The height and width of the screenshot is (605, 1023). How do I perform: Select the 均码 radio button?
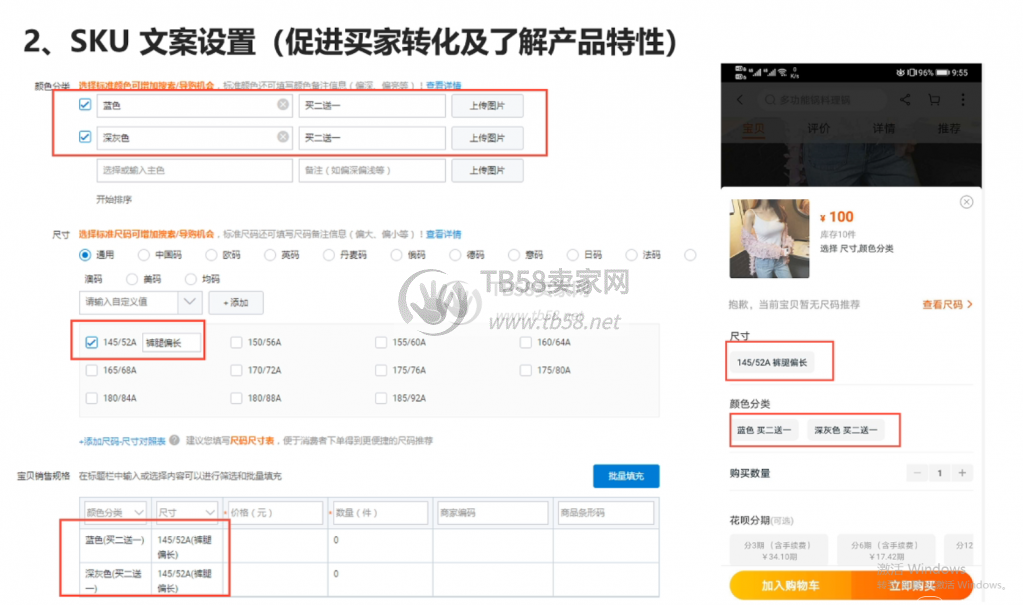pos(191,279)
